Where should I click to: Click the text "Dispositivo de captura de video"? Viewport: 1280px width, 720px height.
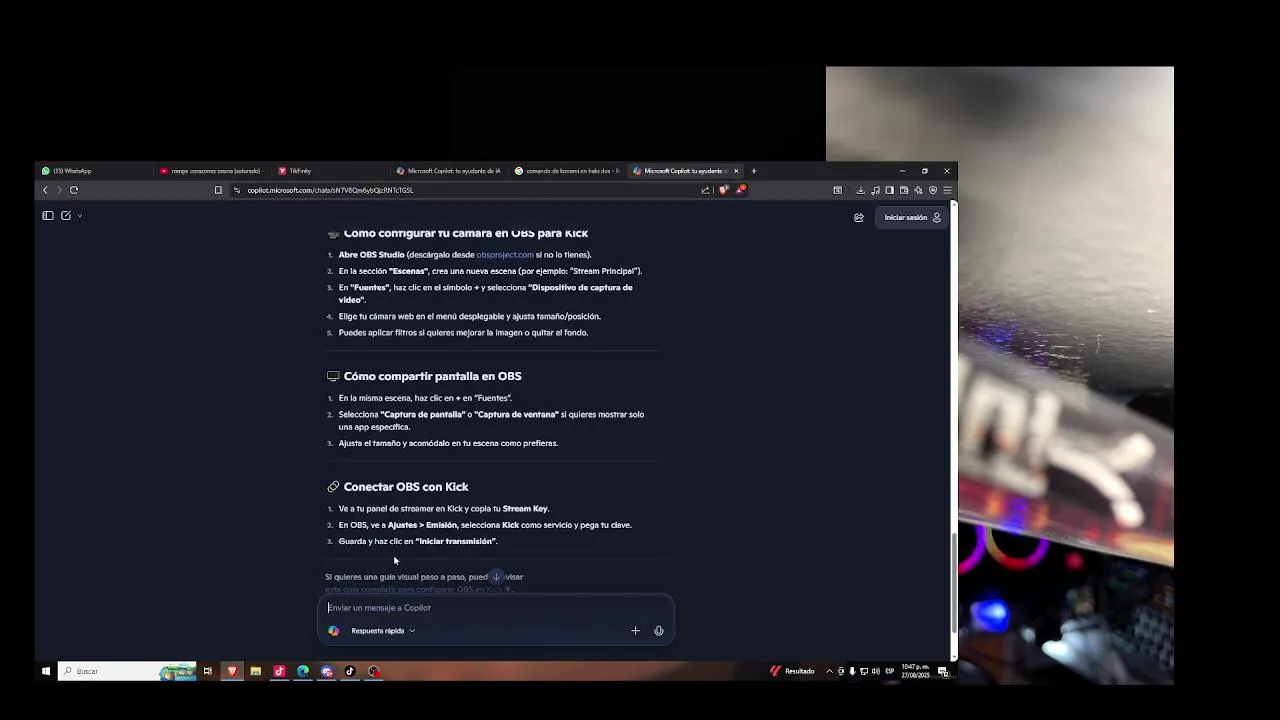[485, 293]
